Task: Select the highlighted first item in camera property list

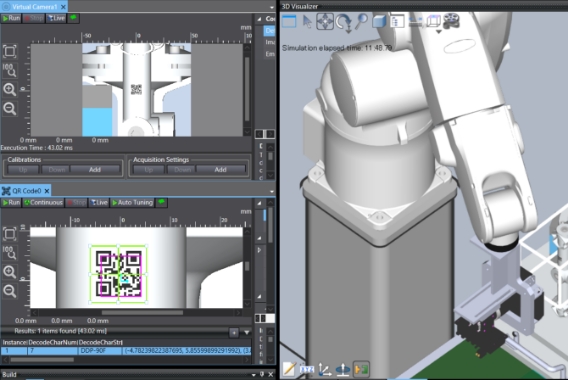Action: pos(269,31)
